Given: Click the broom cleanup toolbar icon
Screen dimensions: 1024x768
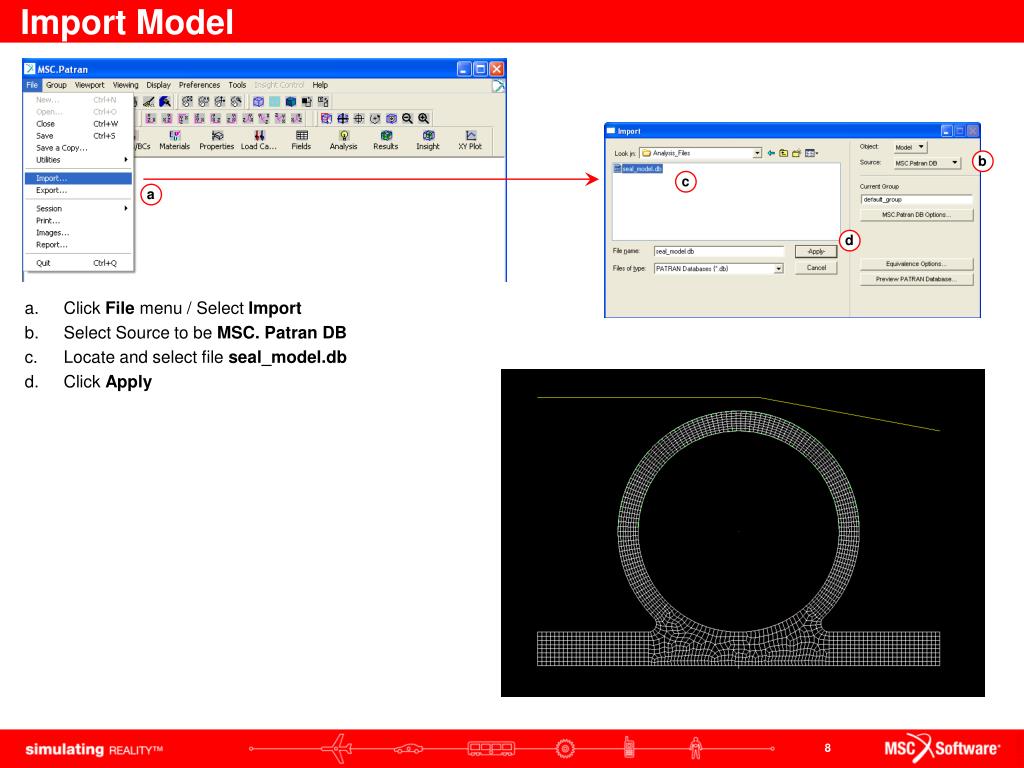Looking at the screenshot, I should click(149, 101).
